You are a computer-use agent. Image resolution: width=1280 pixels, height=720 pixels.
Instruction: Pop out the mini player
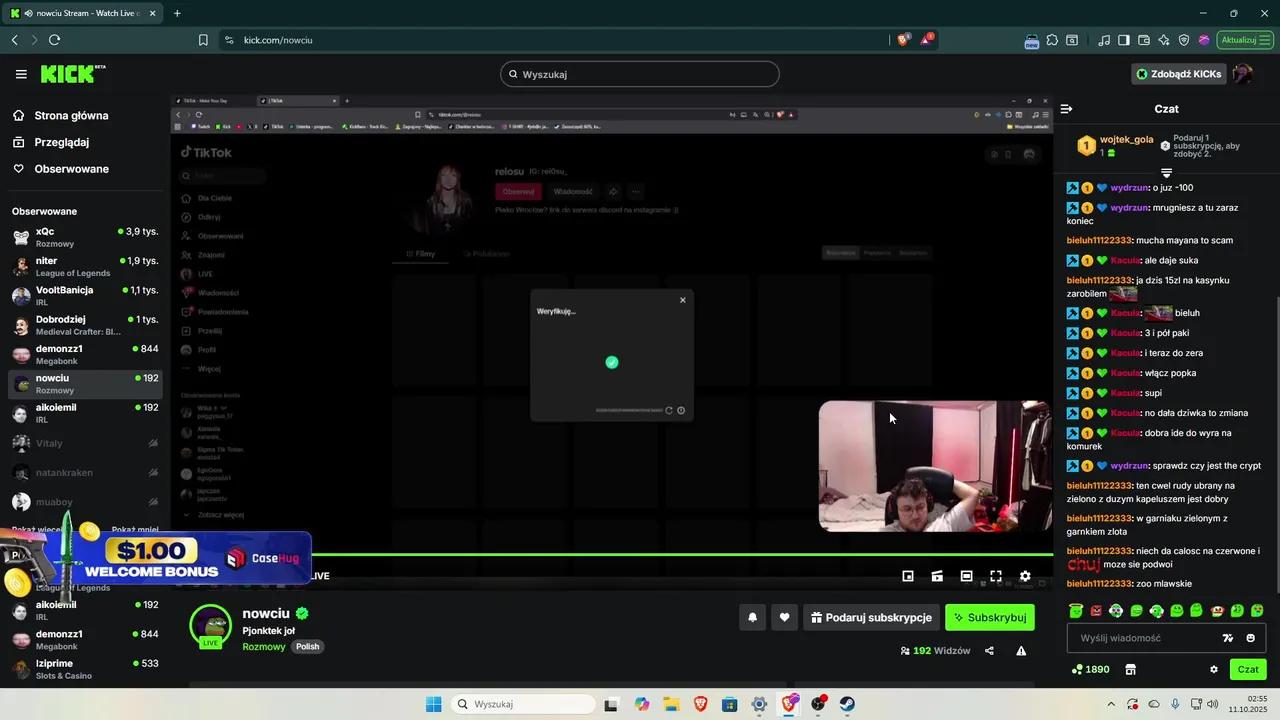pyautogui.click(x=908, y=576)
